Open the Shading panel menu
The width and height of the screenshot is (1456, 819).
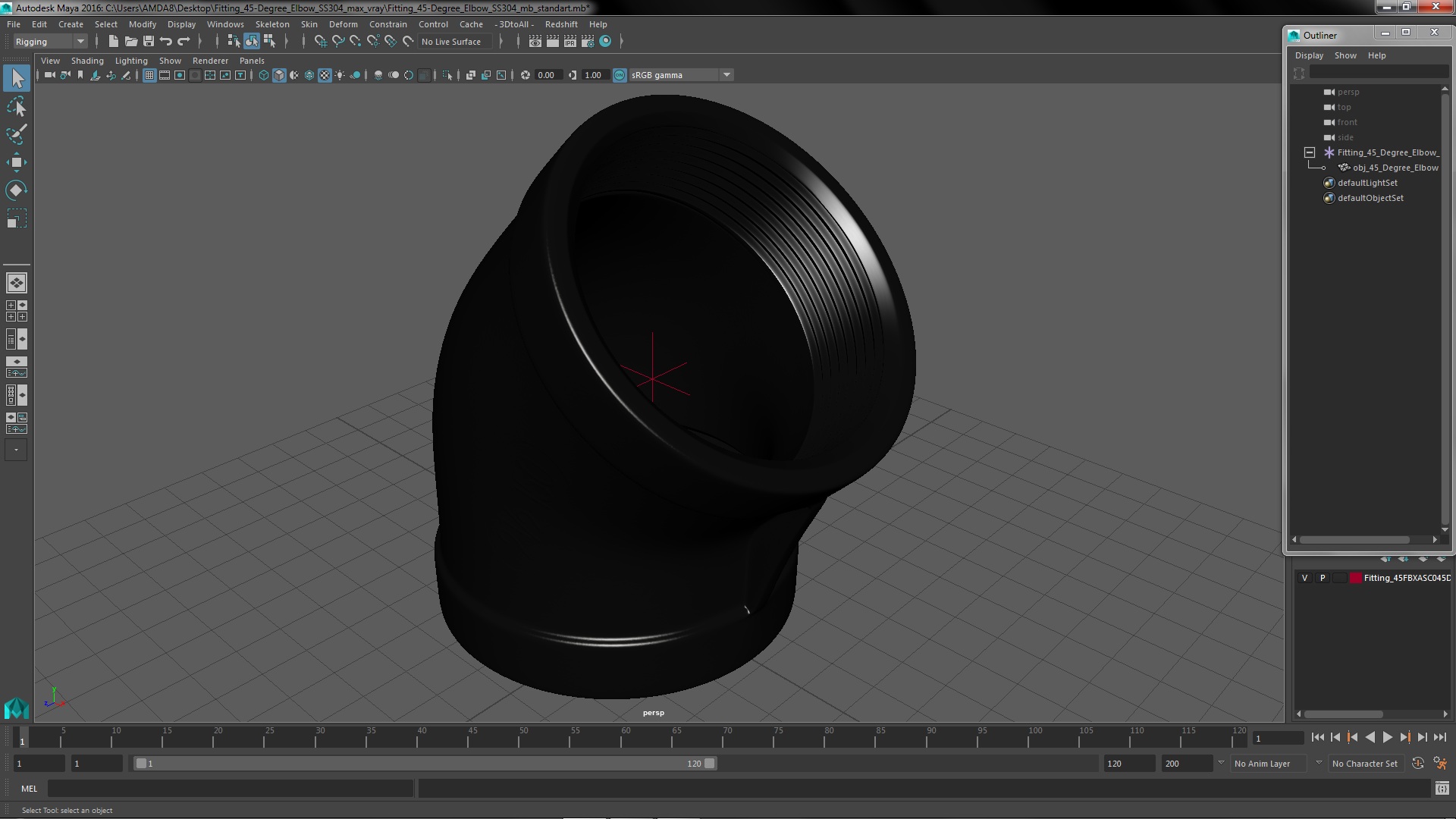pyautogui.click(x=87, y=61)
